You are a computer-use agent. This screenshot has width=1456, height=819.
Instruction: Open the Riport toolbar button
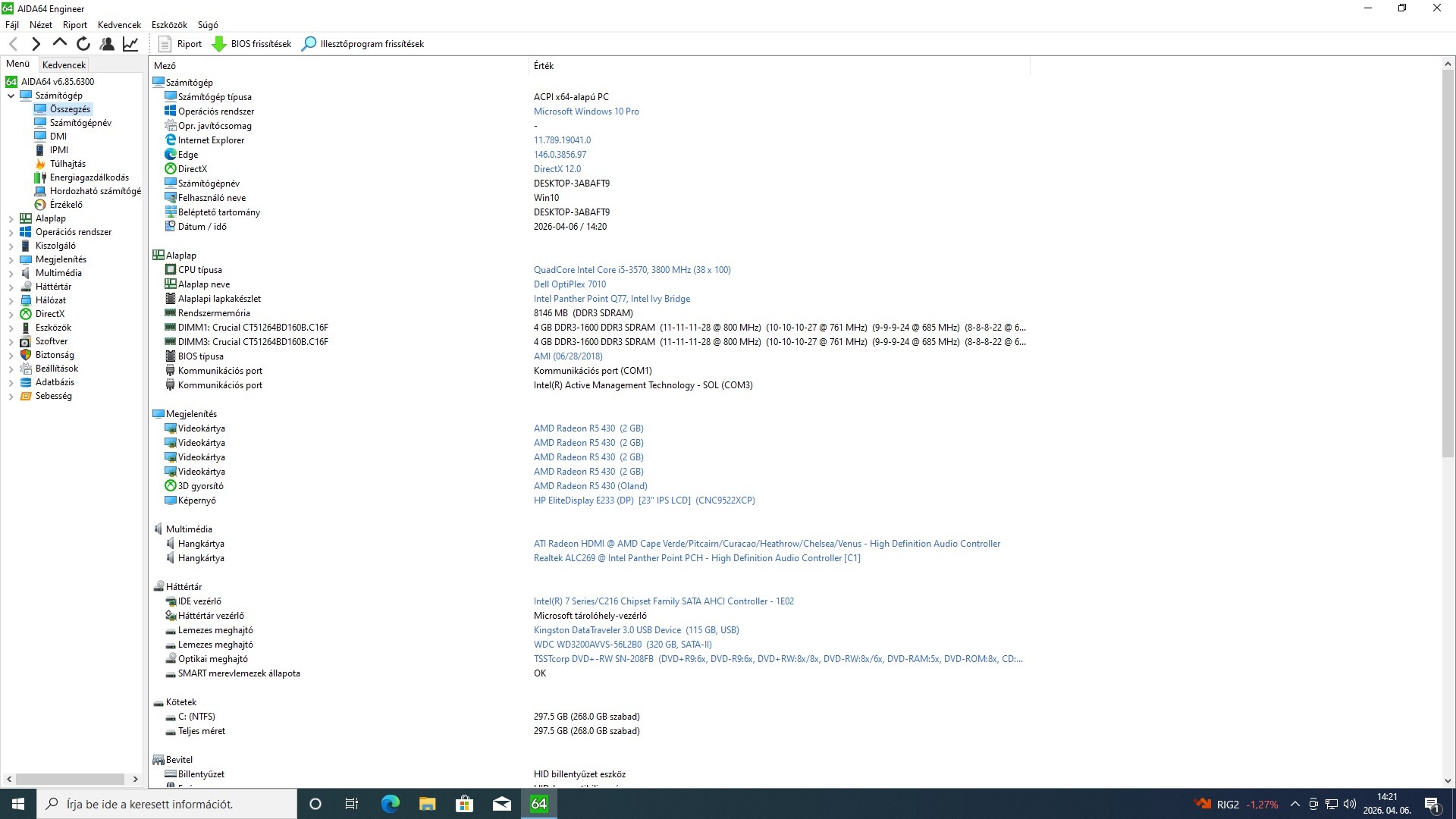tap(180, 44)
